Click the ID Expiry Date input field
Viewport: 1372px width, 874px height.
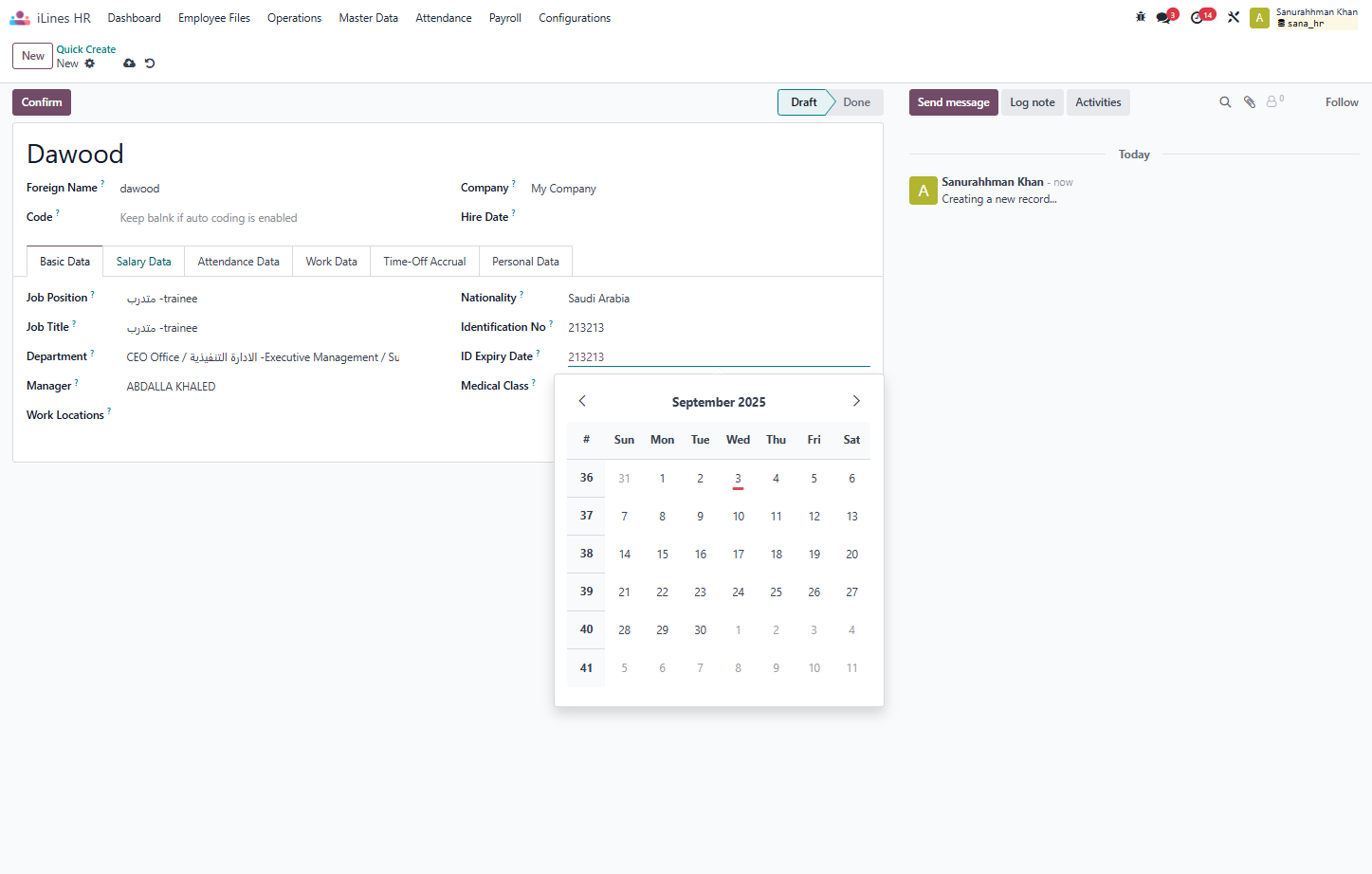click(719, 357)
